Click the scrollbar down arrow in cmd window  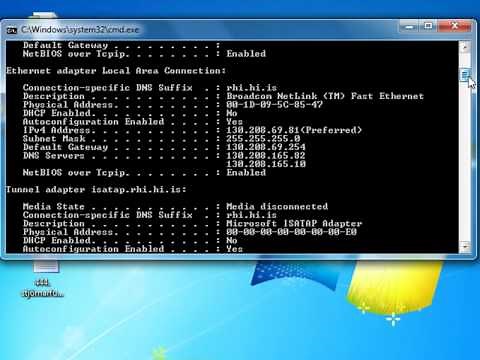pyautogui.click(x=464, y=247)
